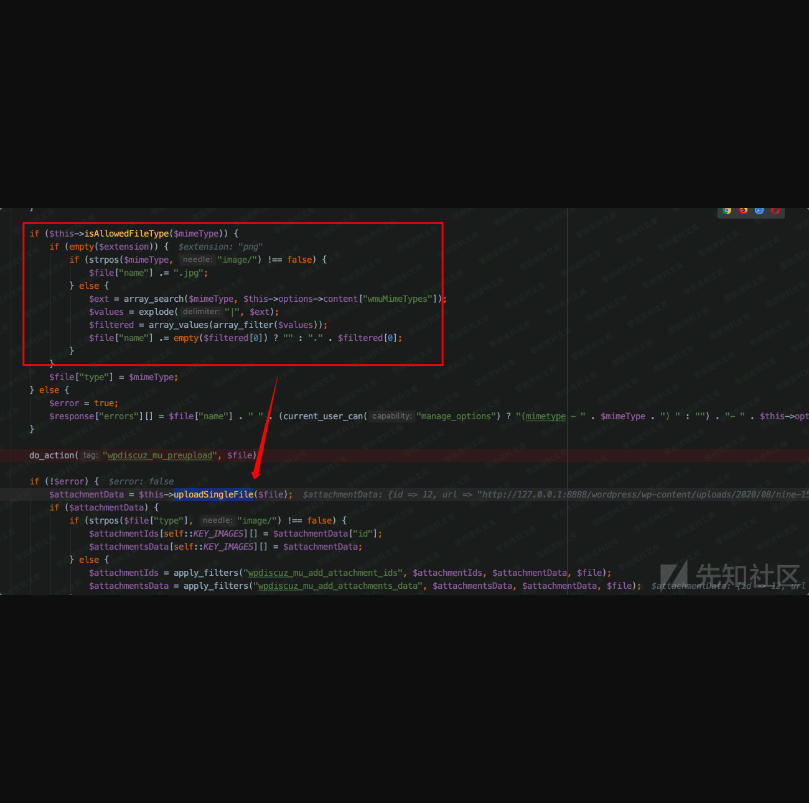Screen dimensions: 809x803
Task: Click the "manage_options" capability string
Action: tap(454, 416)
